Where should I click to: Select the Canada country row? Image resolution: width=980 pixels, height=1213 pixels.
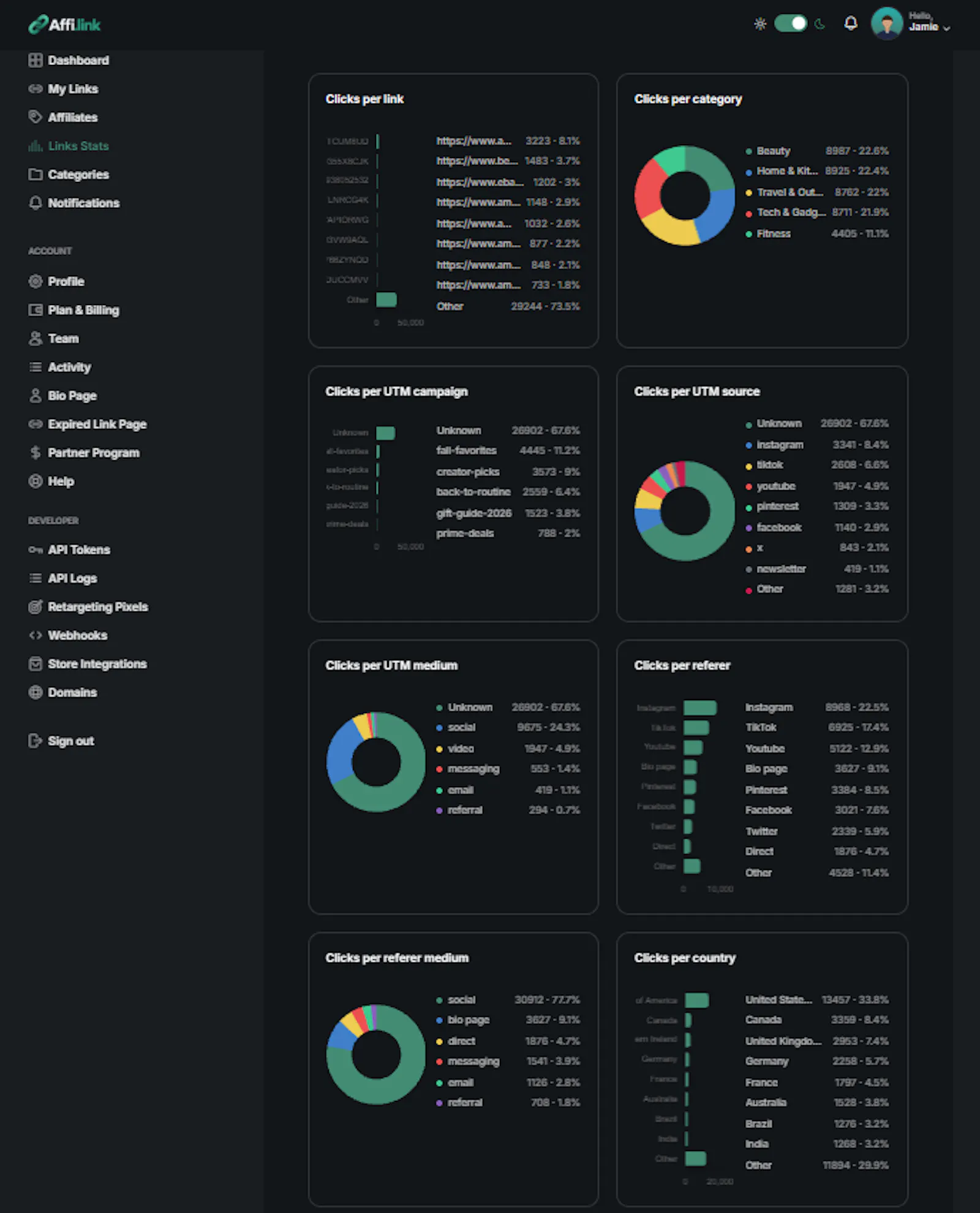tap(816, 1019)
